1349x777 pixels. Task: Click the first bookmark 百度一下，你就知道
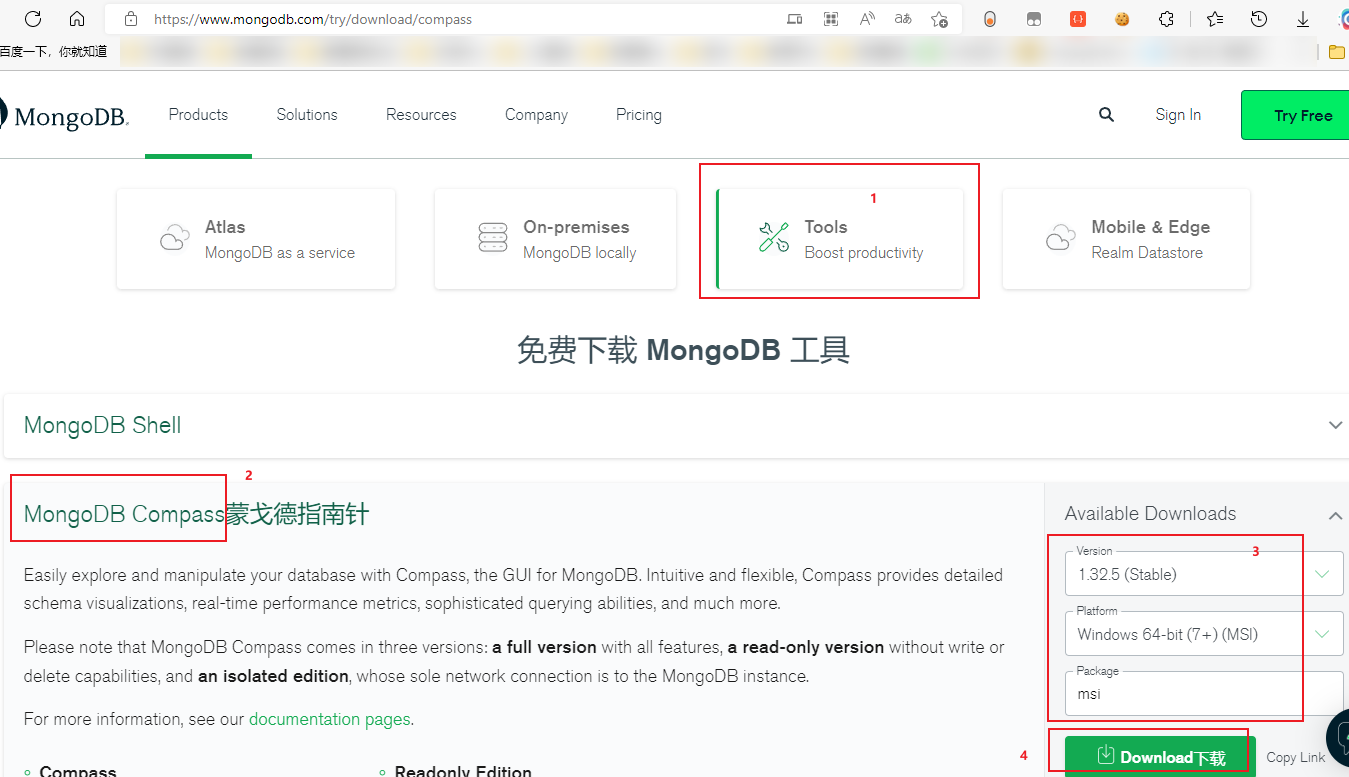tap(54, 51)
